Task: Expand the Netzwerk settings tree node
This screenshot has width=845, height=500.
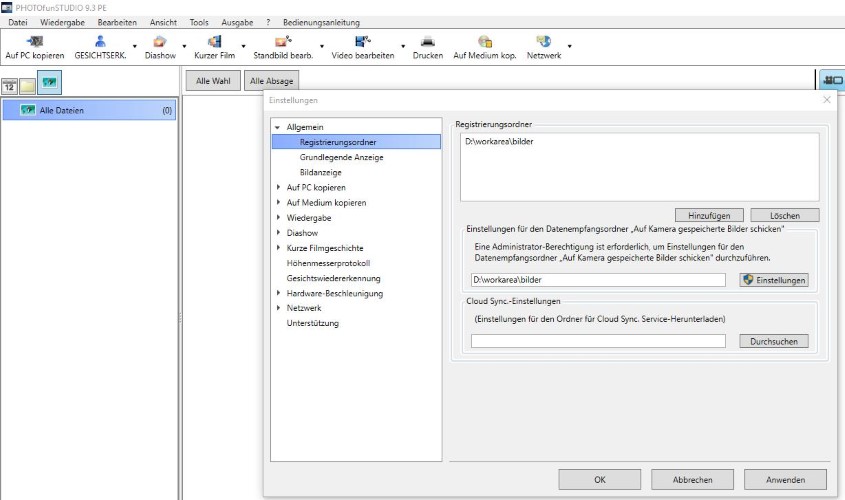Action: (x=278, y=308)
